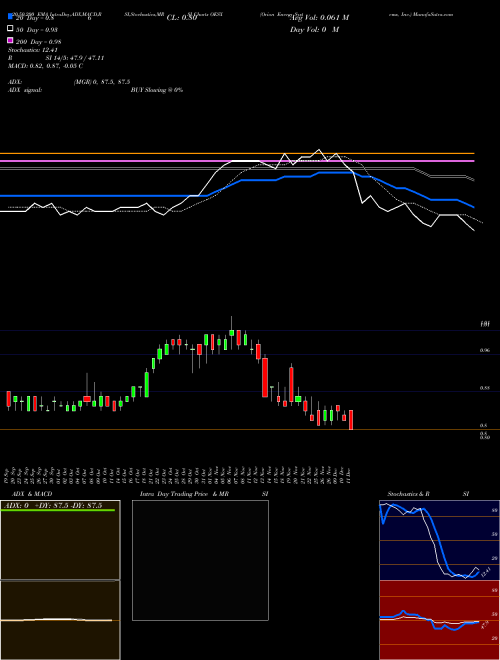Click the last red candlestick on the chart
Screen dimensions: 500x660
click(351, 420)
